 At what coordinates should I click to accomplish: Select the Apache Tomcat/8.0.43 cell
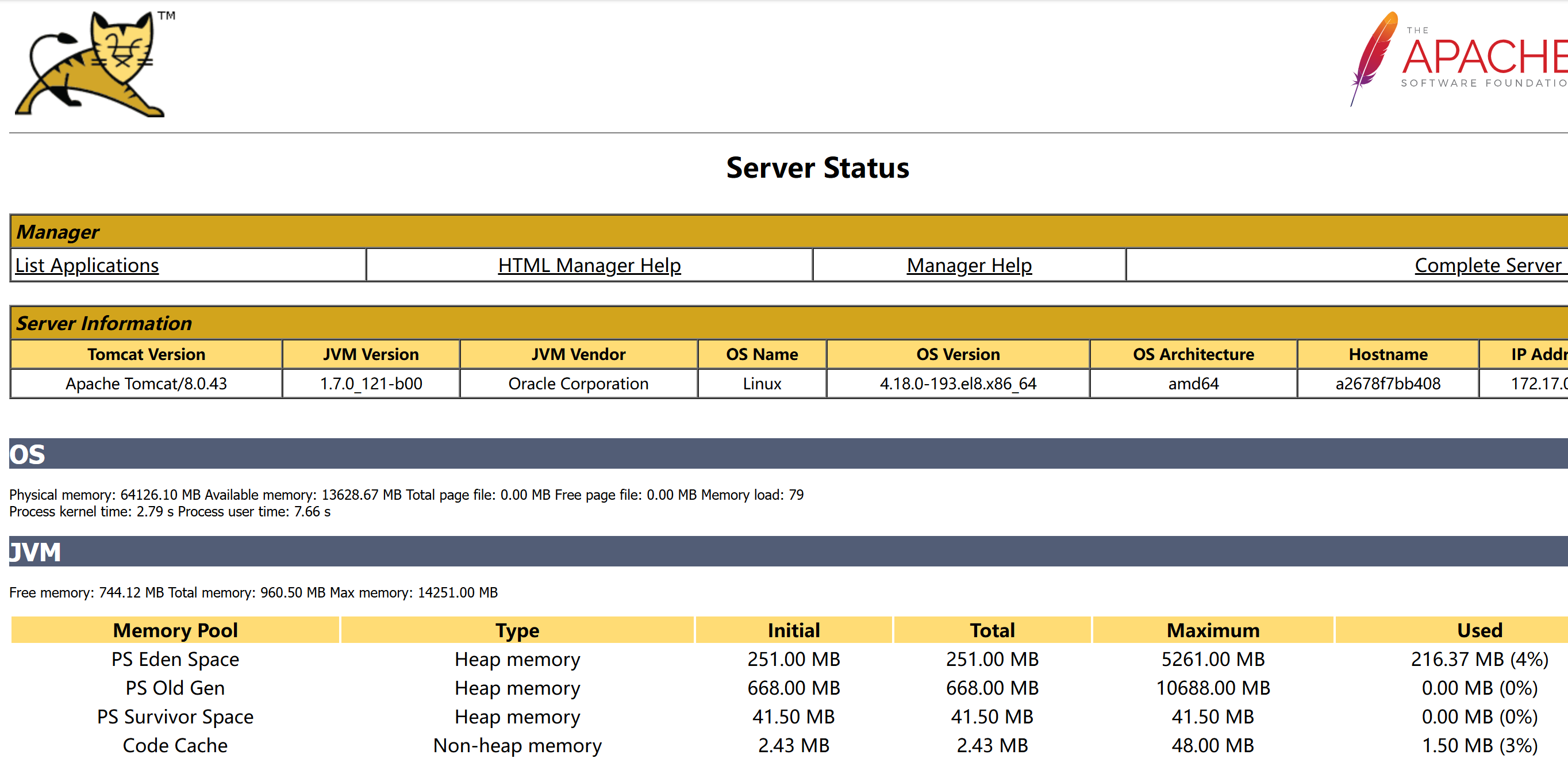(x=146, y=384)
